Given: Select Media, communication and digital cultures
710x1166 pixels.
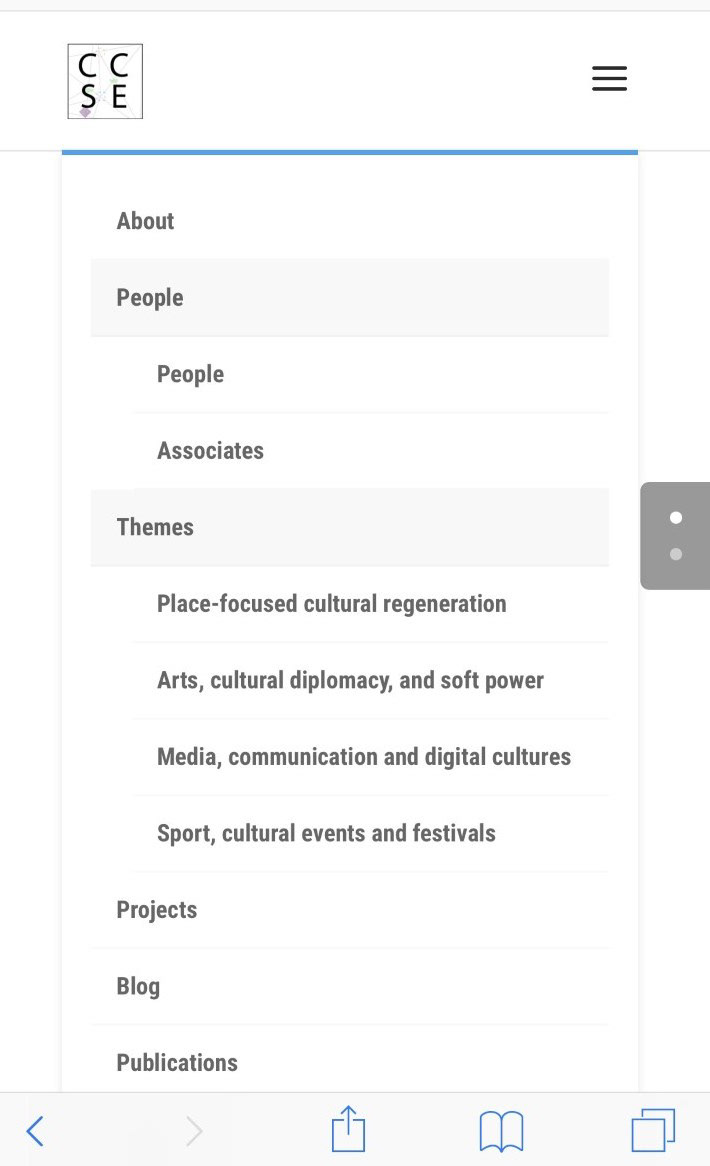Looking at the screenshot, I should click(363, 757).
